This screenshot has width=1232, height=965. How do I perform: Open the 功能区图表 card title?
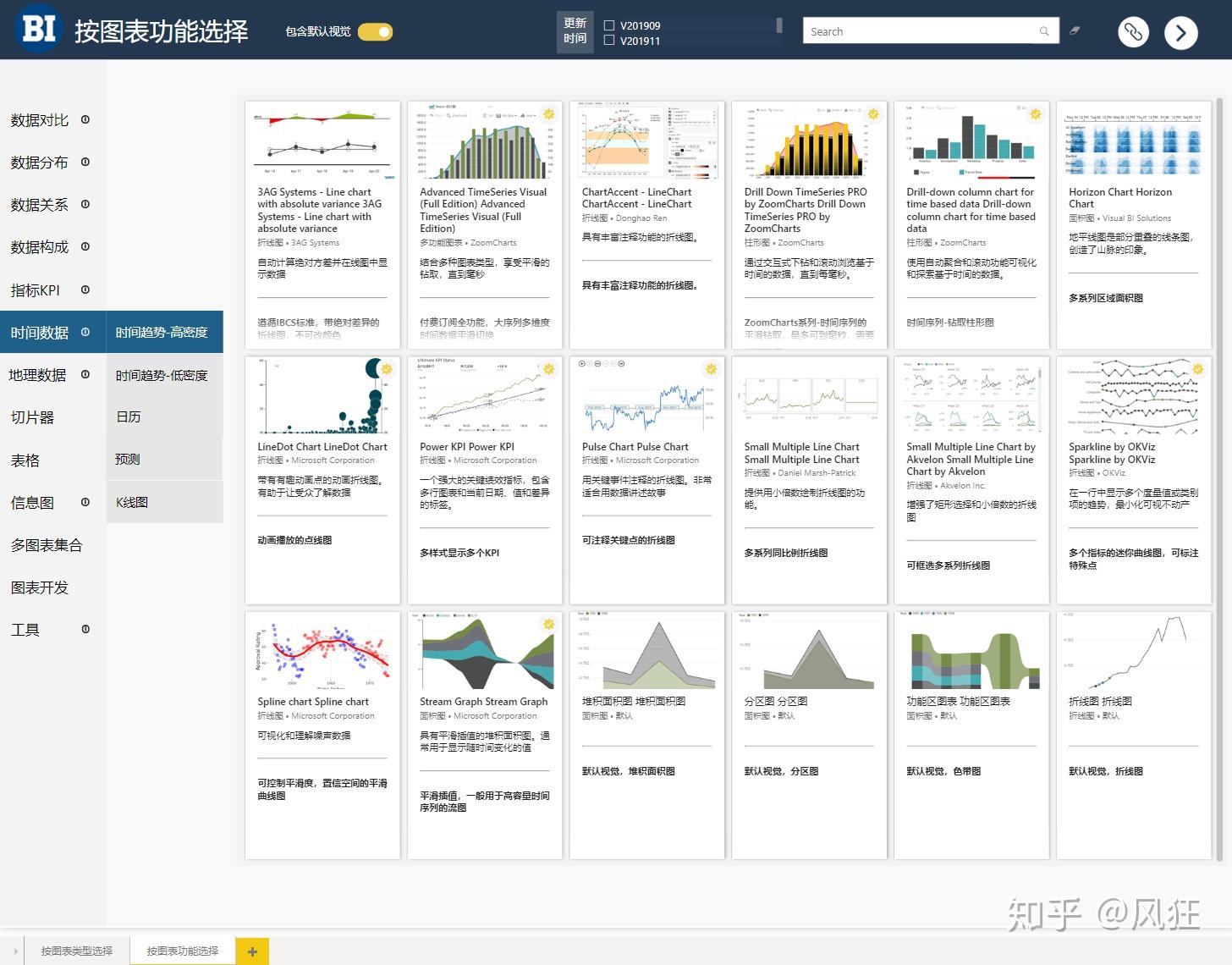point(958,702)
